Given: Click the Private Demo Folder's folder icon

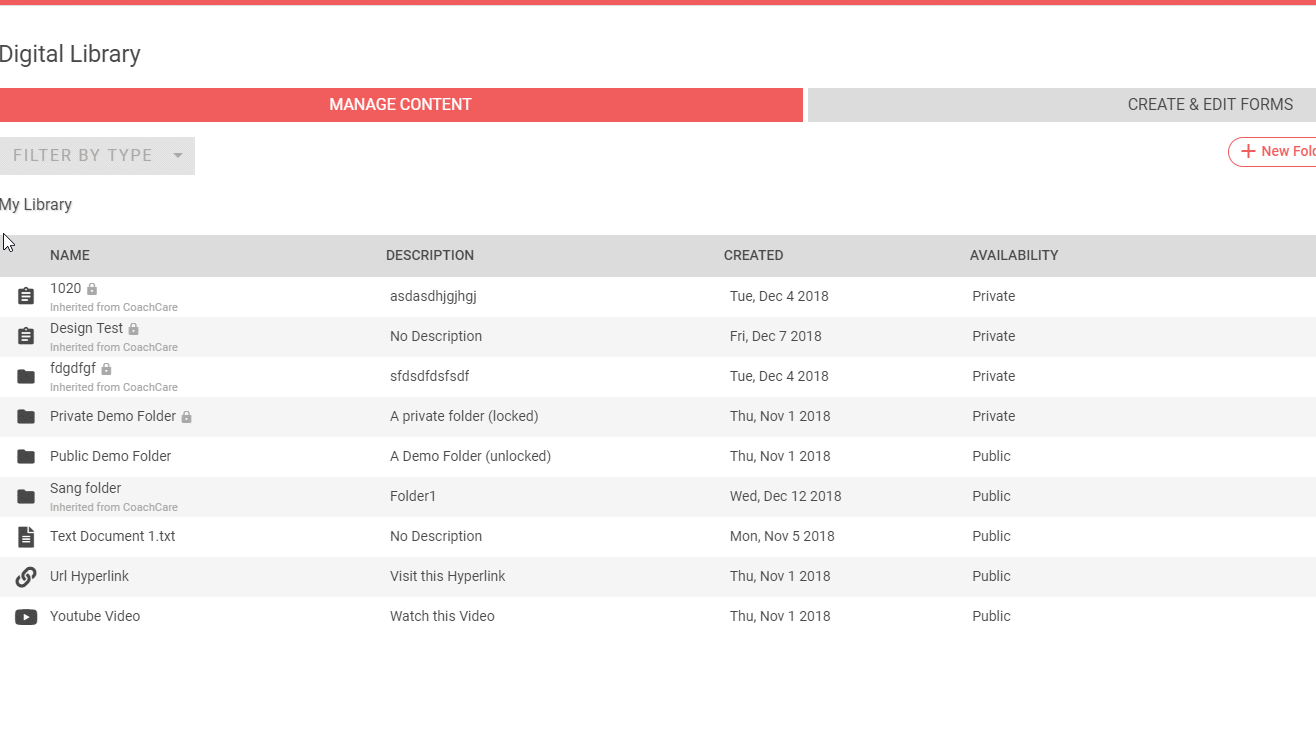Looking at the screenshot, I should click(x=26, y=416).
